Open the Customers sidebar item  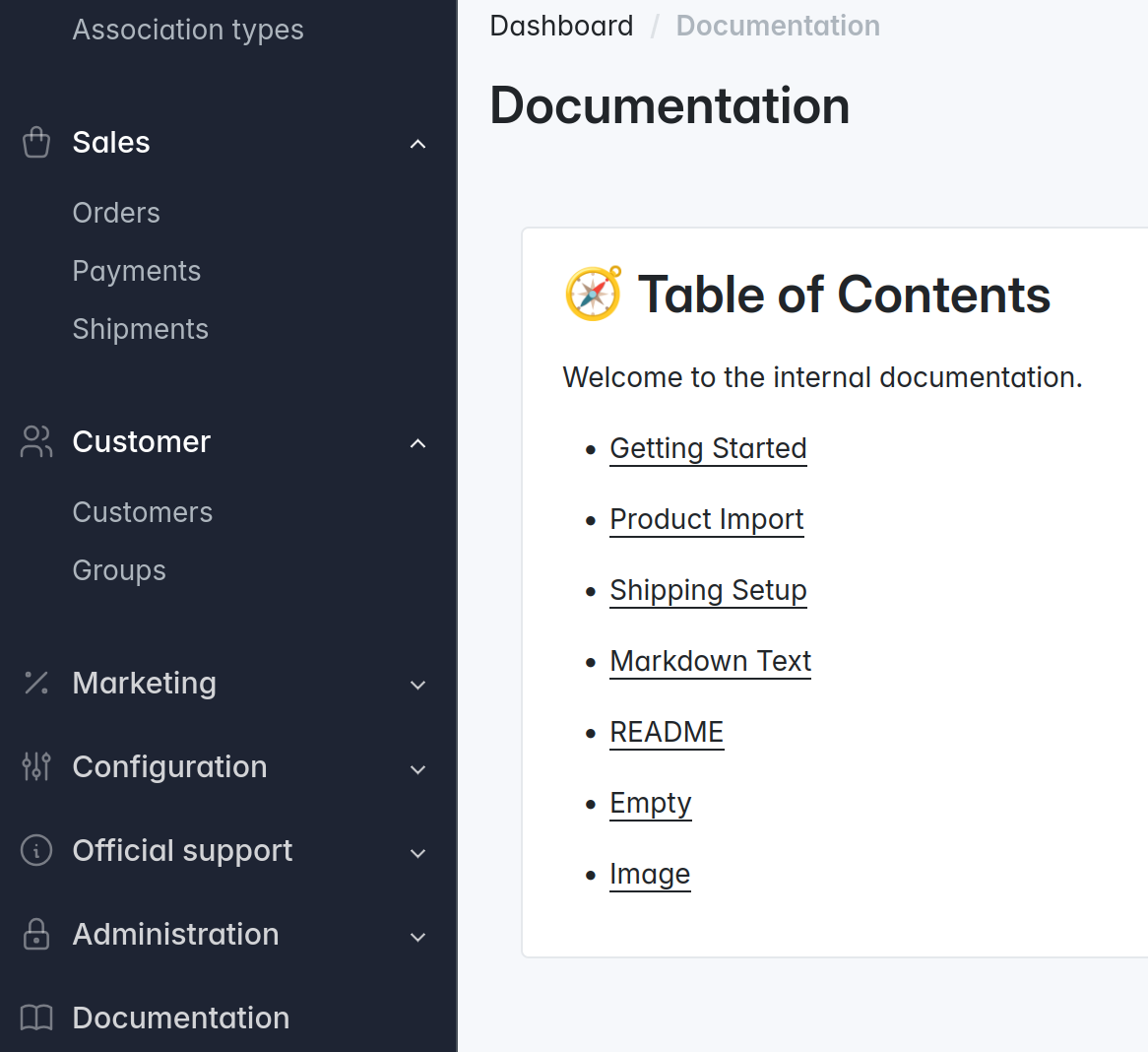(x=143, y=512)
